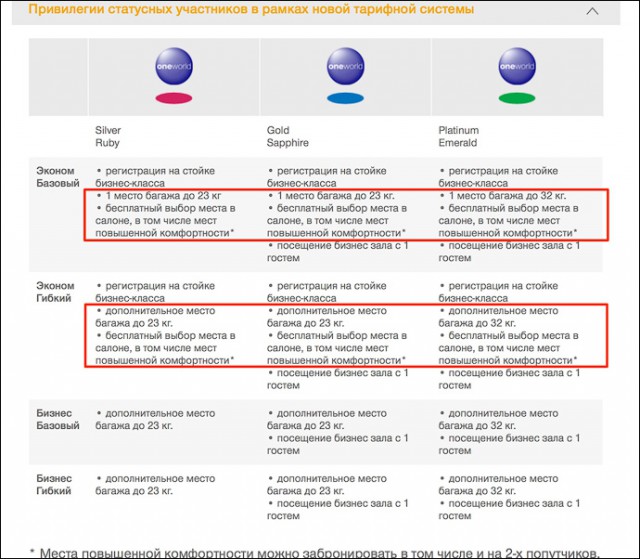Click the red Ruby oval

click(x=174, y=98)
